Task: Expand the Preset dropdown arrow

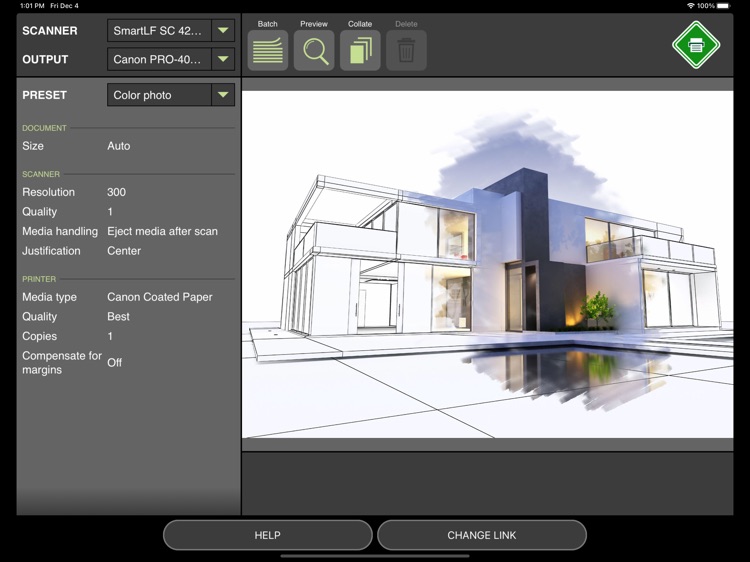Action: coord(223,95)
